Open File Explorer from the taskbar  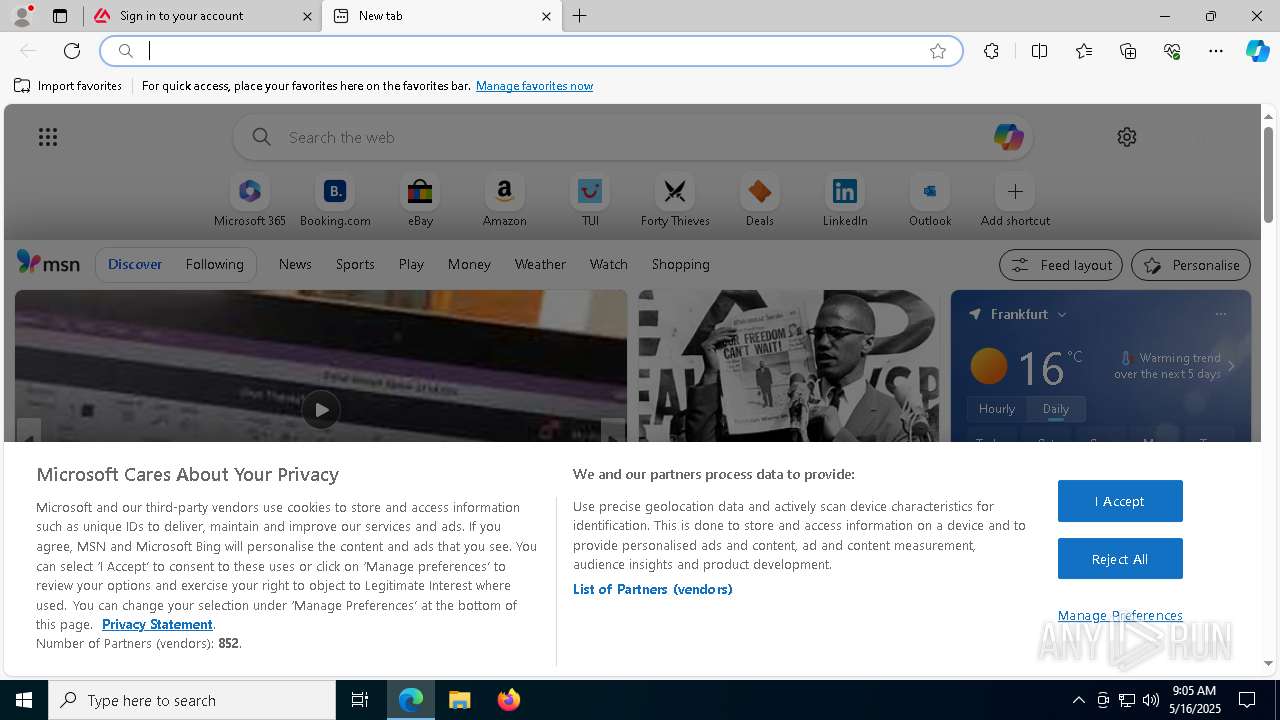[459, 700]
